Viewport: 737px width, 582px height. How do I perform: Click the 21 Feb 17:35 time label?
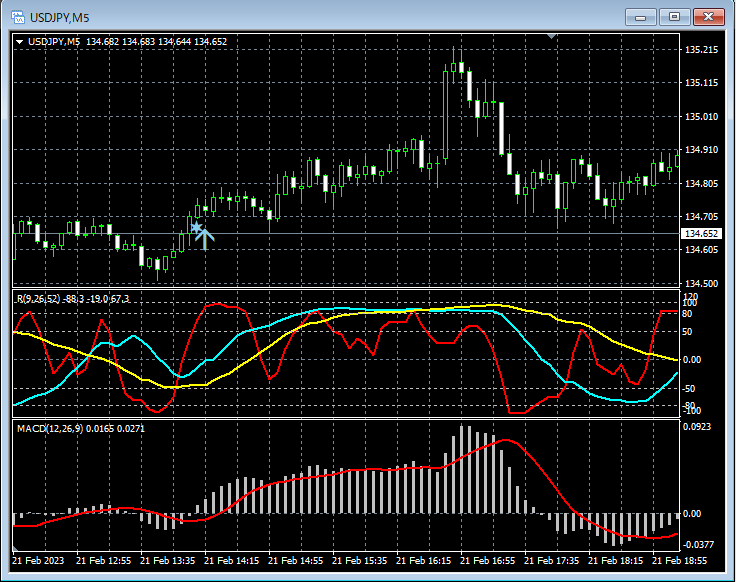coord(552,561)
